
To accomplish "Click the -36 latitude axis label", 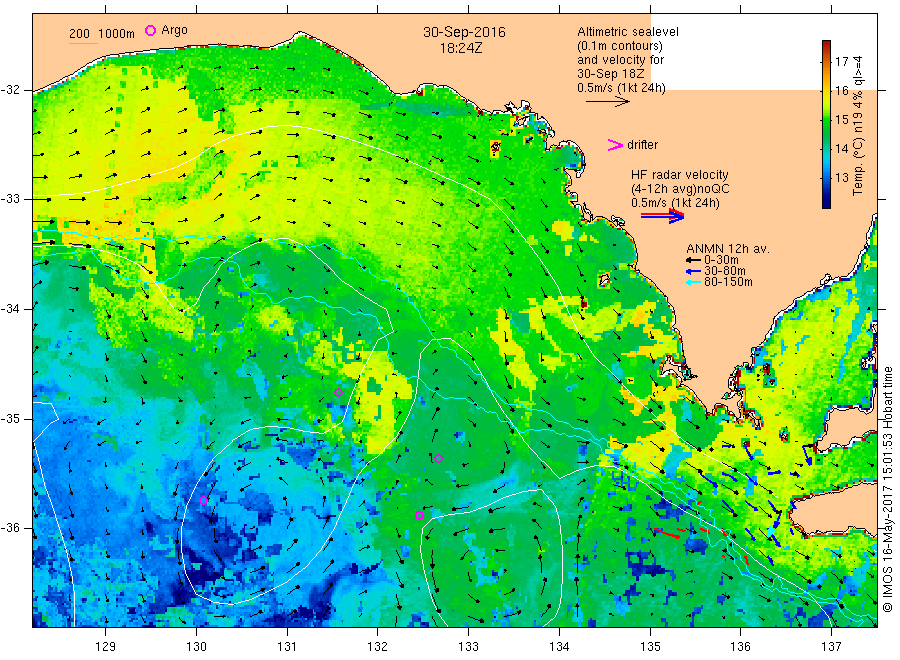I will (x=10, y=528).
